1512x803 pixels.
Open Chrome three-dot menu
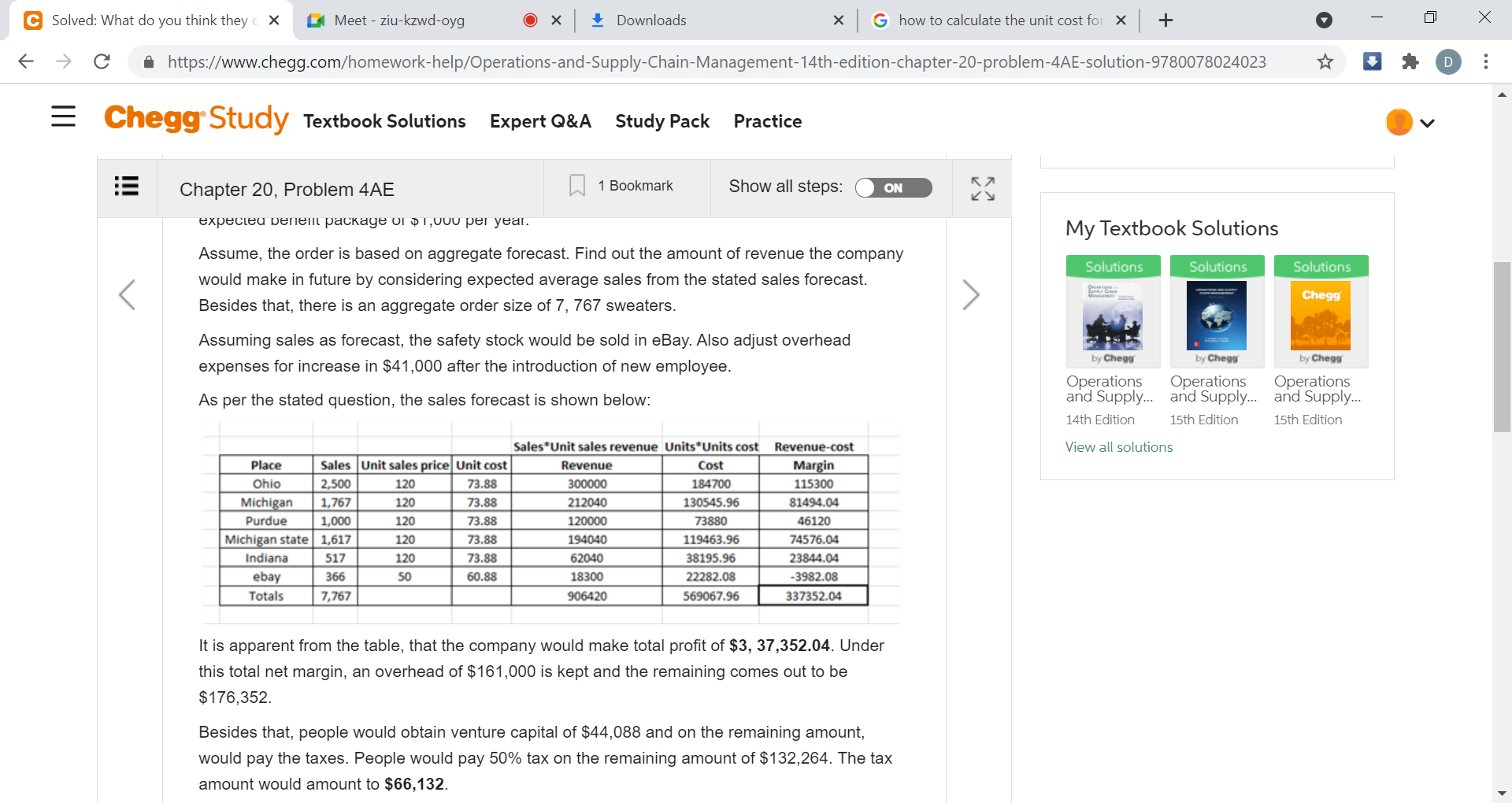1486,61
